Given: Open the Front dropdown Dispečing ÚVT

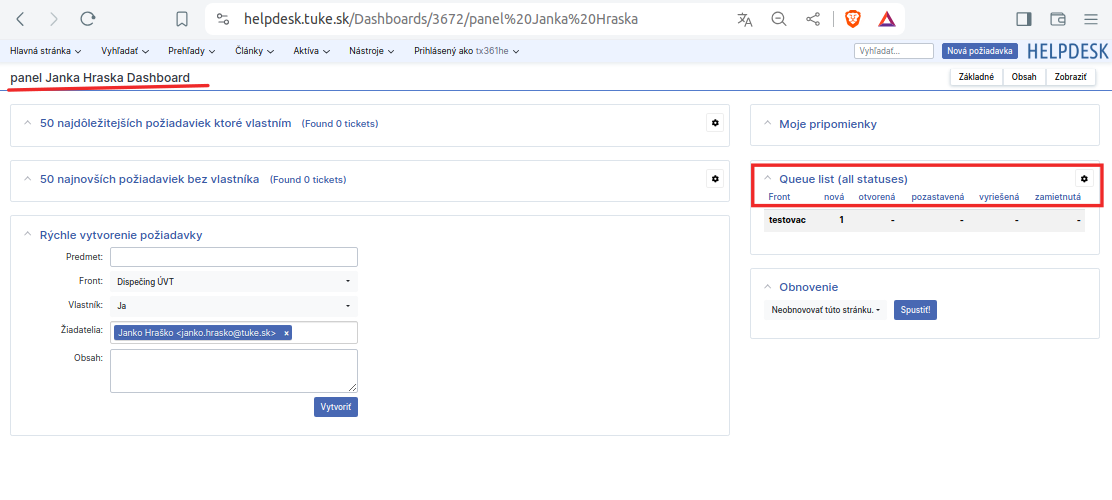Looking at the screenshot, I should click(x=234, y=282).
